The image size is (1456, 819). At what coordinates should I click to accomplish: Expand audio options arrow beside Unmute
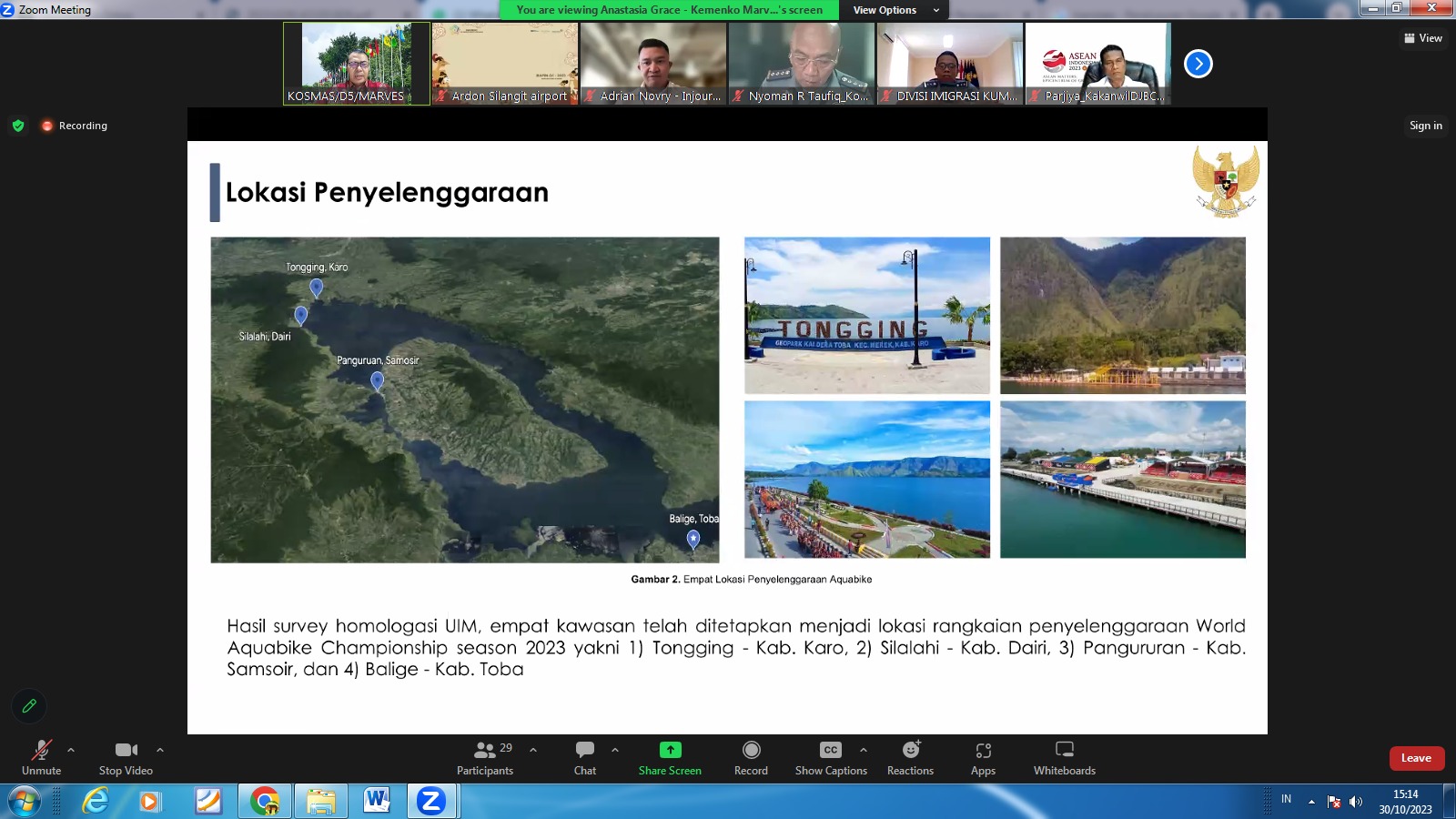71,750
